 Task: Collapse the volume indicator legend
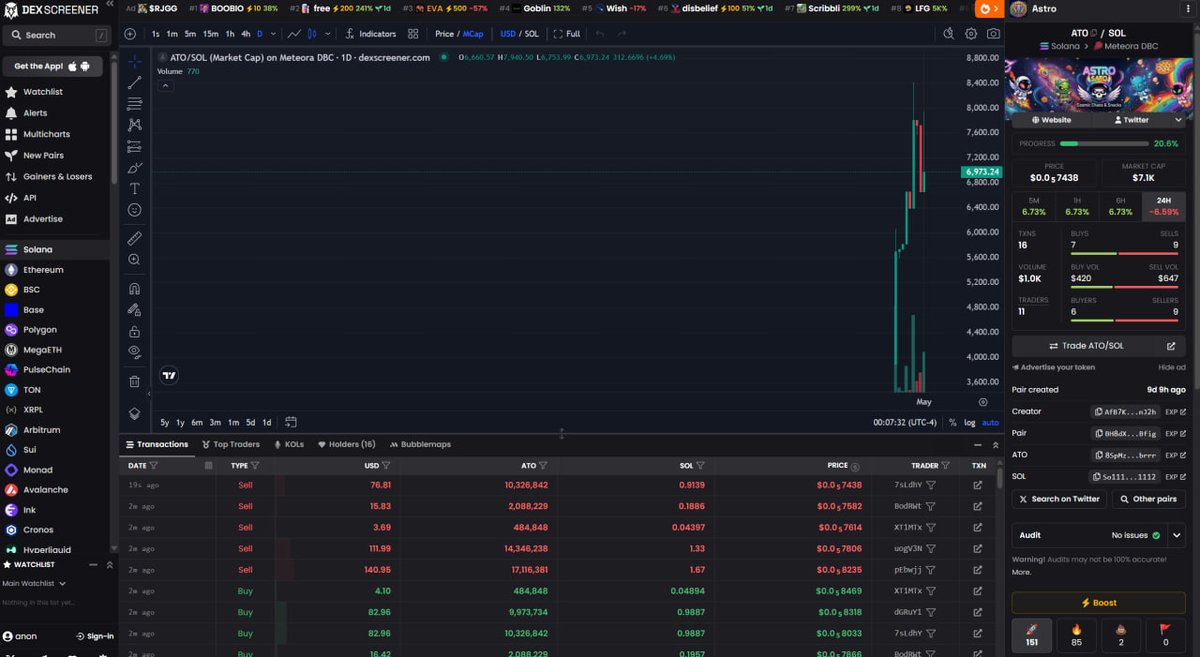click(x=166, y=86)
